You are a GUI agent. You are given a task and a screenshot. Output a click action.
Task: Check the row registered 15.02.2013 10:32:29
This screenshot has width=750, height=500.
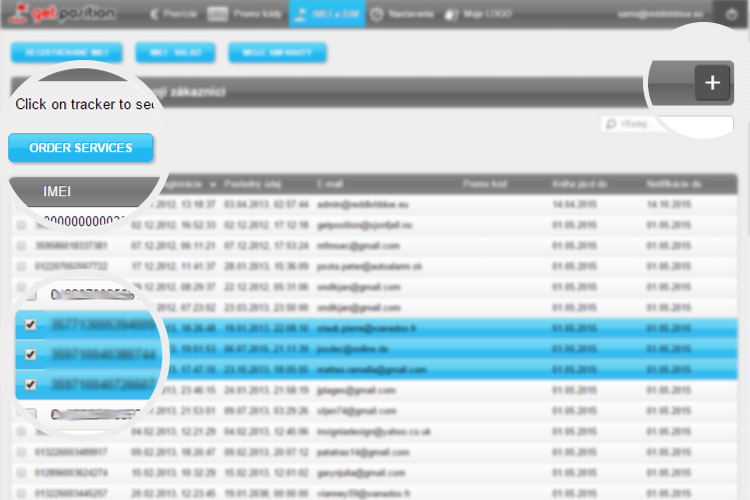(x=21, y=473)
